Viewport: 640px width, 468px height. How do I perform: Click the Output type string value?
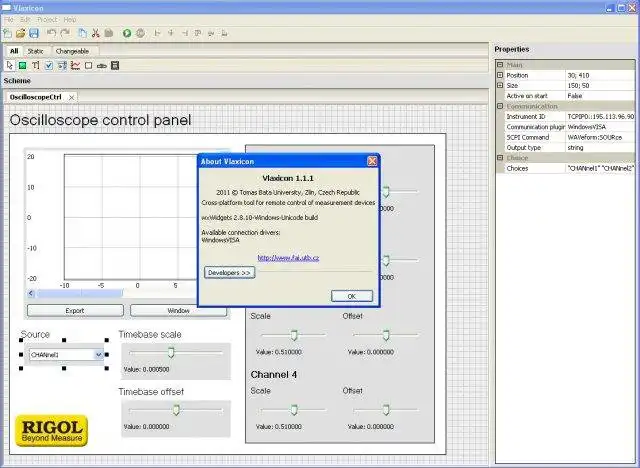(600, 147)
